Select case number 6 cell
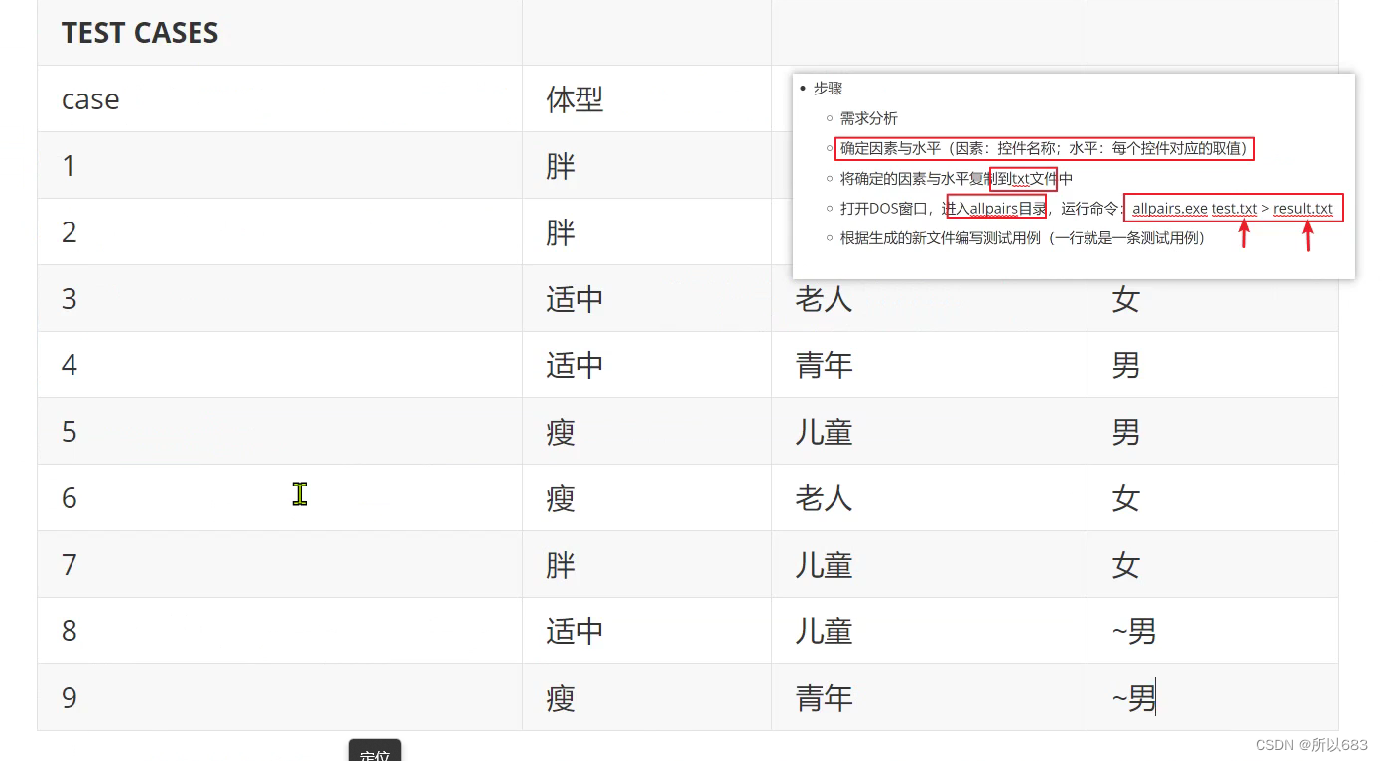The height and width of the screenshot is (761, 1383). [280, 498]
